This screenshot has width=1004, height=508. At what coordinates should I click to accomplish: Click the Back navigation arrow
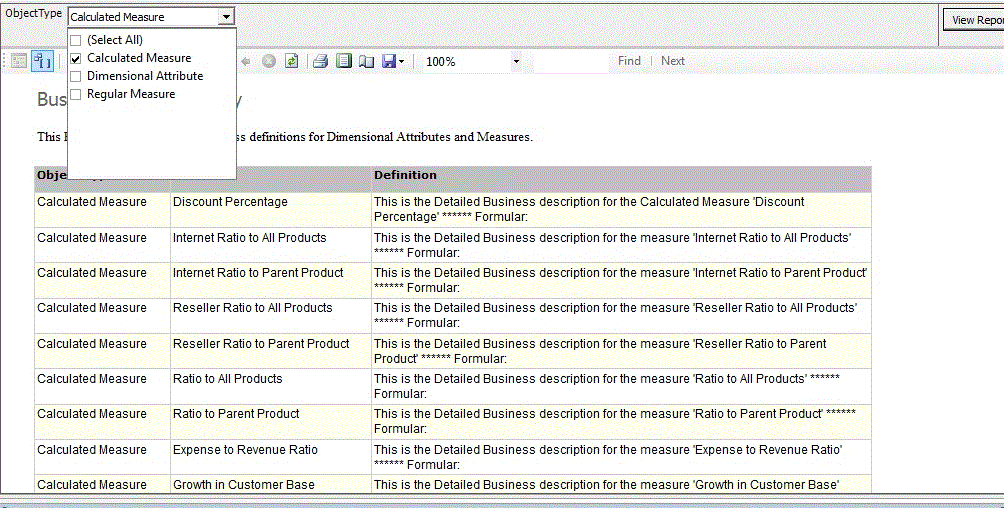pyautogui.click(x=246, y=61)
